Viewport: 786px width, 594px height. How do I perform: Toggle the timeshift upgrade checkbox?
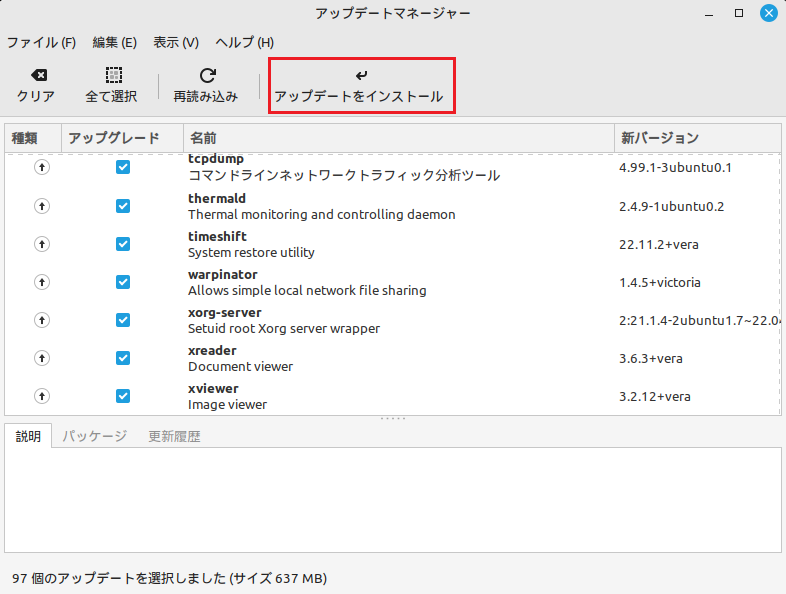tap(123, 244)
